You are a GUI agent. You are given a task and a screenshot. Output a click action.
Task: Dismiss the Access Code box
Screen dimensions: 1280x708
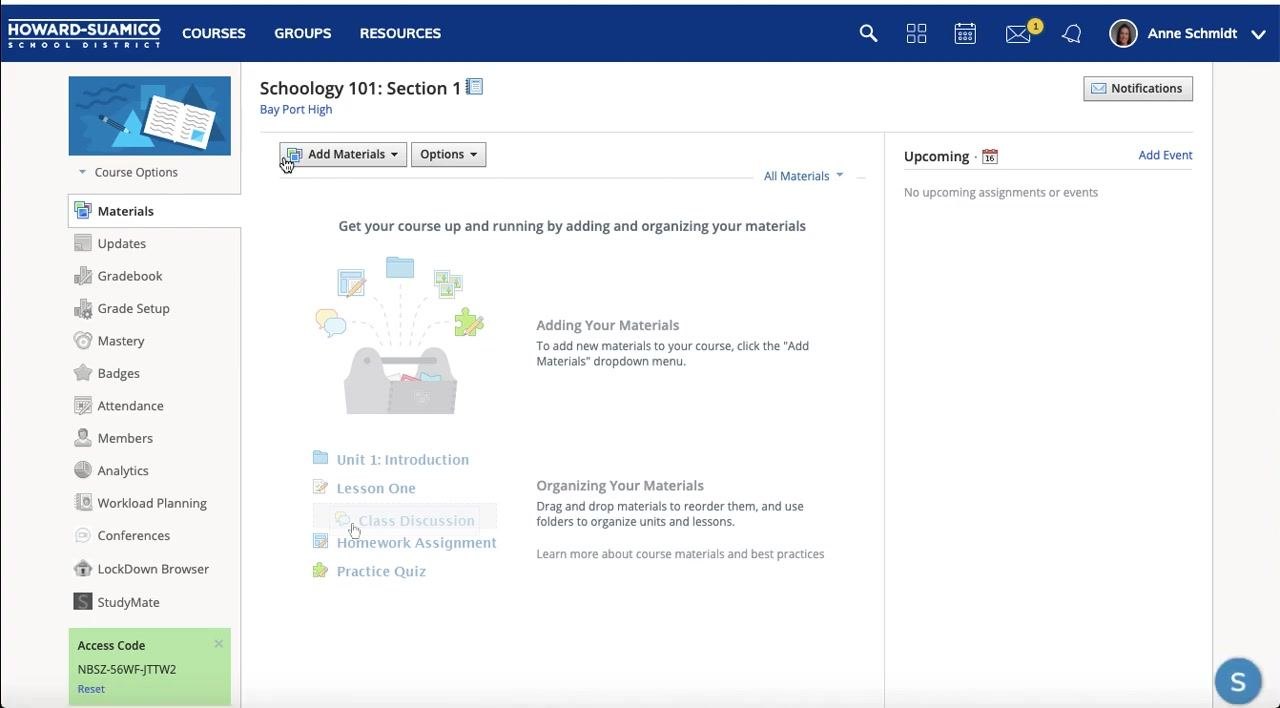coord(218,644)
